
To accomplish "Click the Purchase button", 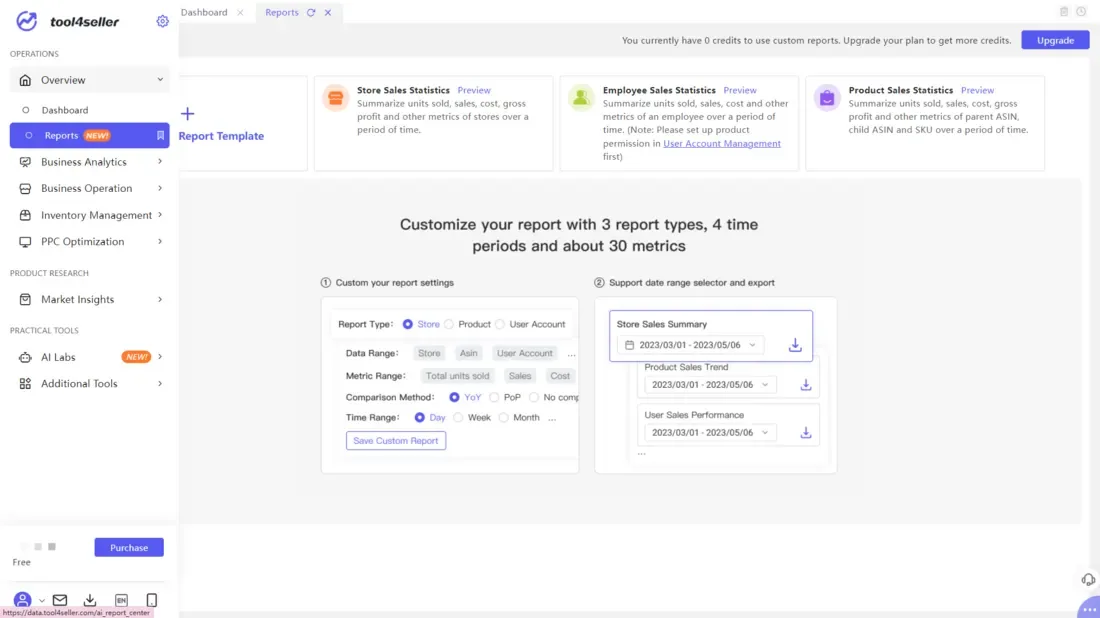I will (129, 548).
